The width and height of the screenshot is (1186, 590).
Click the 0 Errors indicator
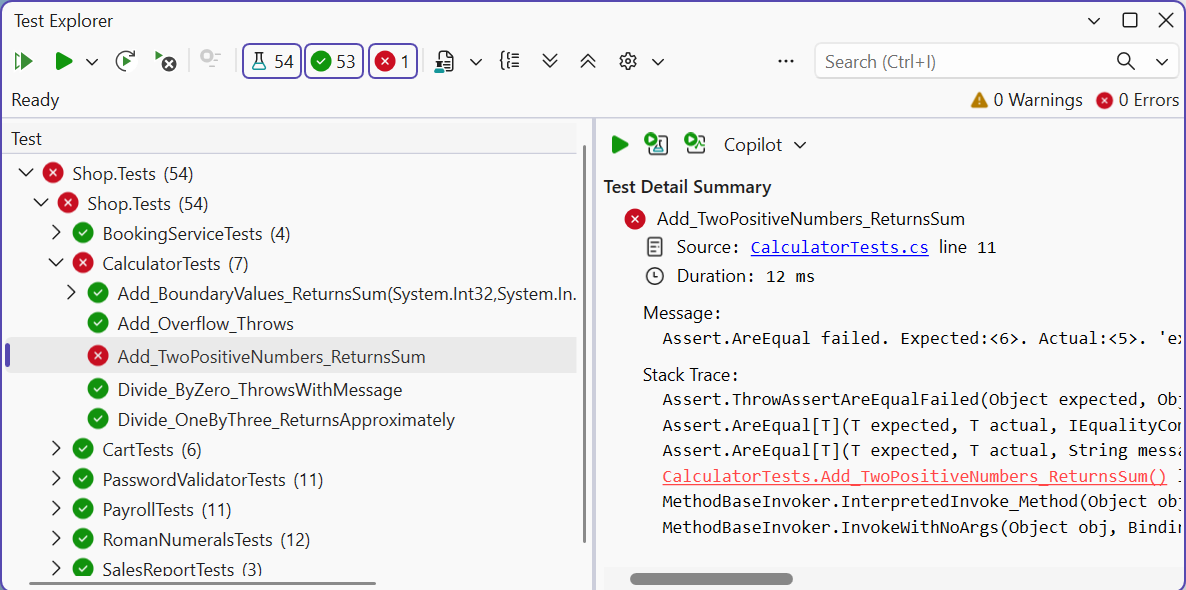[x=1137, y=100]
